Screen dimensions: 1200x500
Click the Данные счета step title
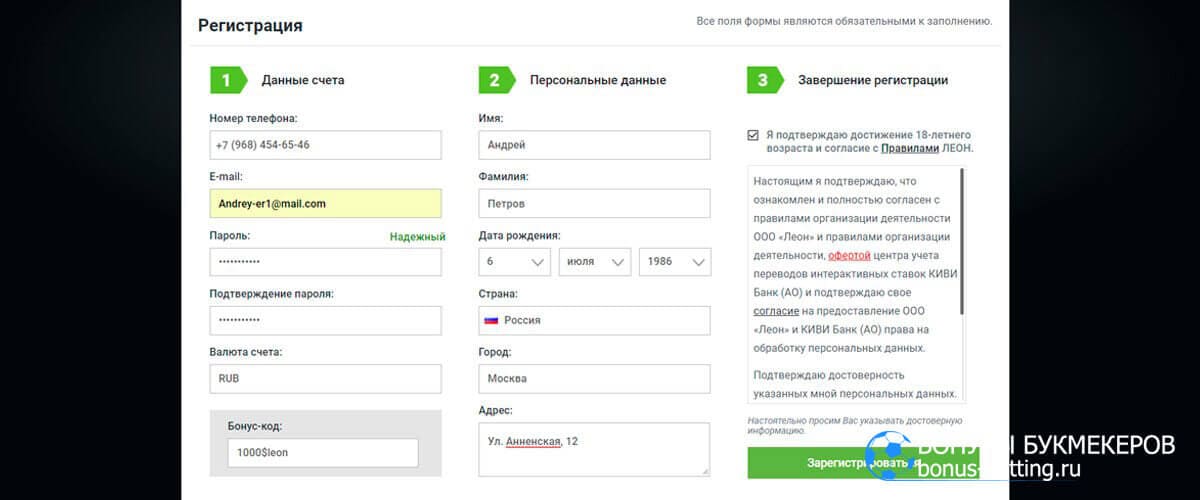(303, 80)
